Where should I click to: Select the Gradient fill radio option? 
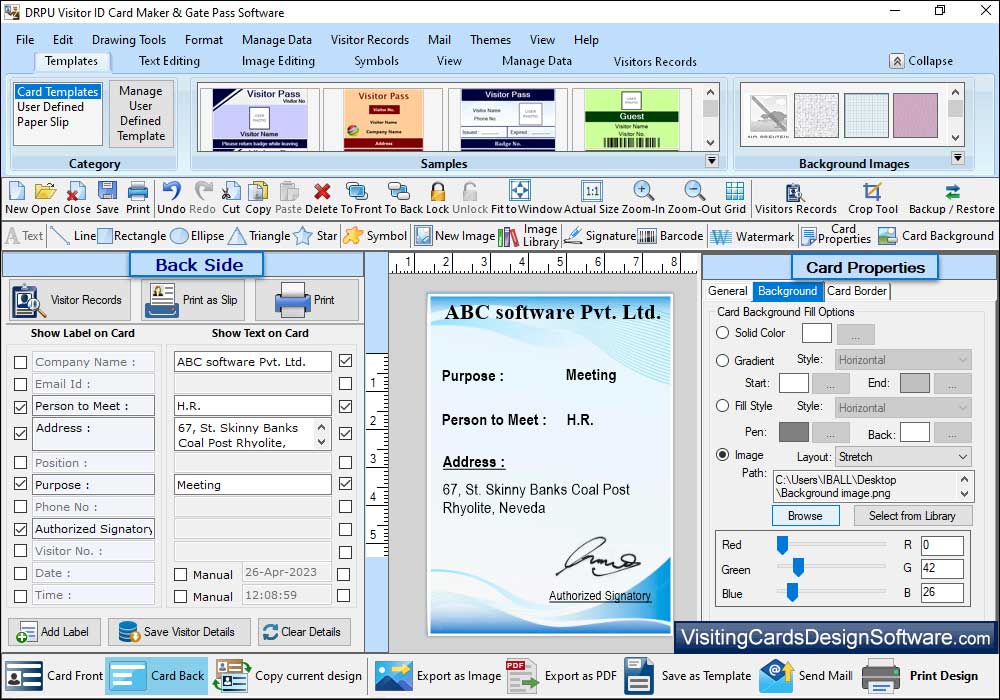coord(722,360)
